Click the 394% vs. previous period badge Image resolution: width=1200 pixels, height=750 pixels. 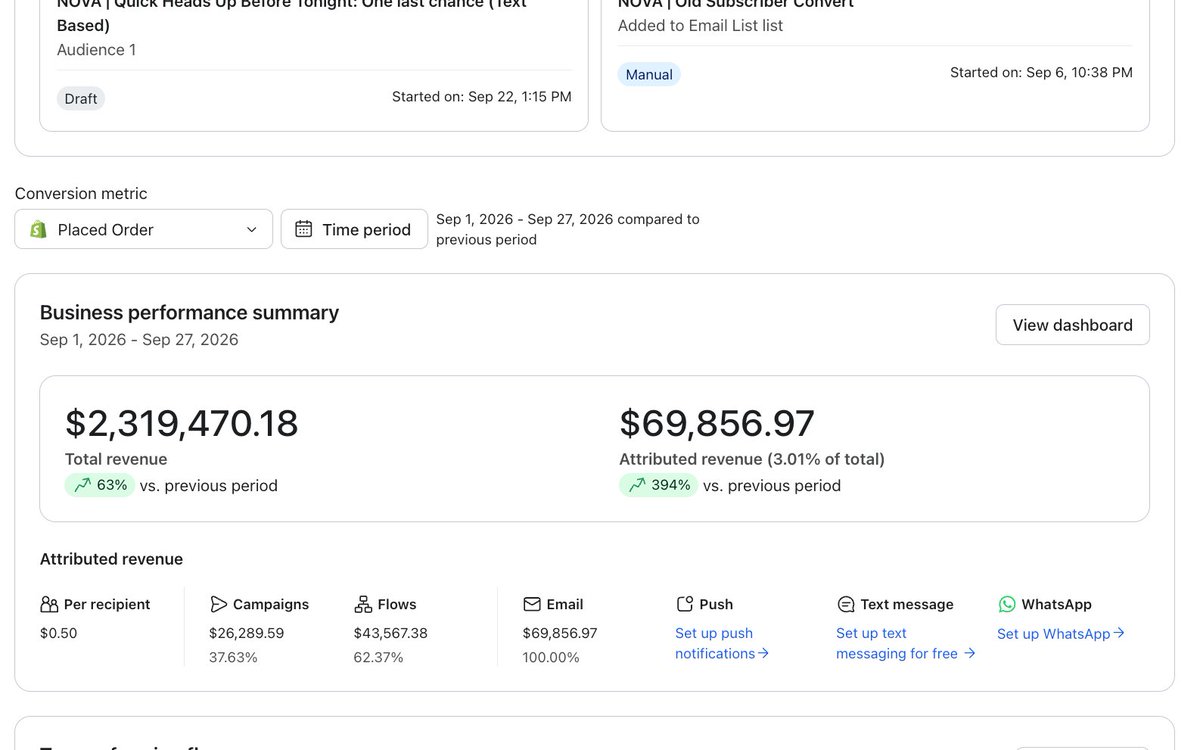coord(659,485)
